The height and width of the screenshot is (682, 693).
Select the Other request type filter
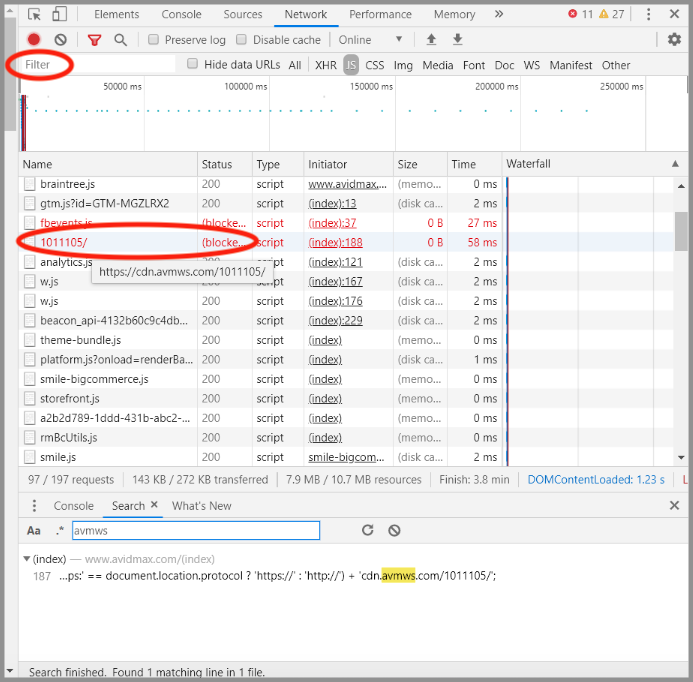(616, 65)
